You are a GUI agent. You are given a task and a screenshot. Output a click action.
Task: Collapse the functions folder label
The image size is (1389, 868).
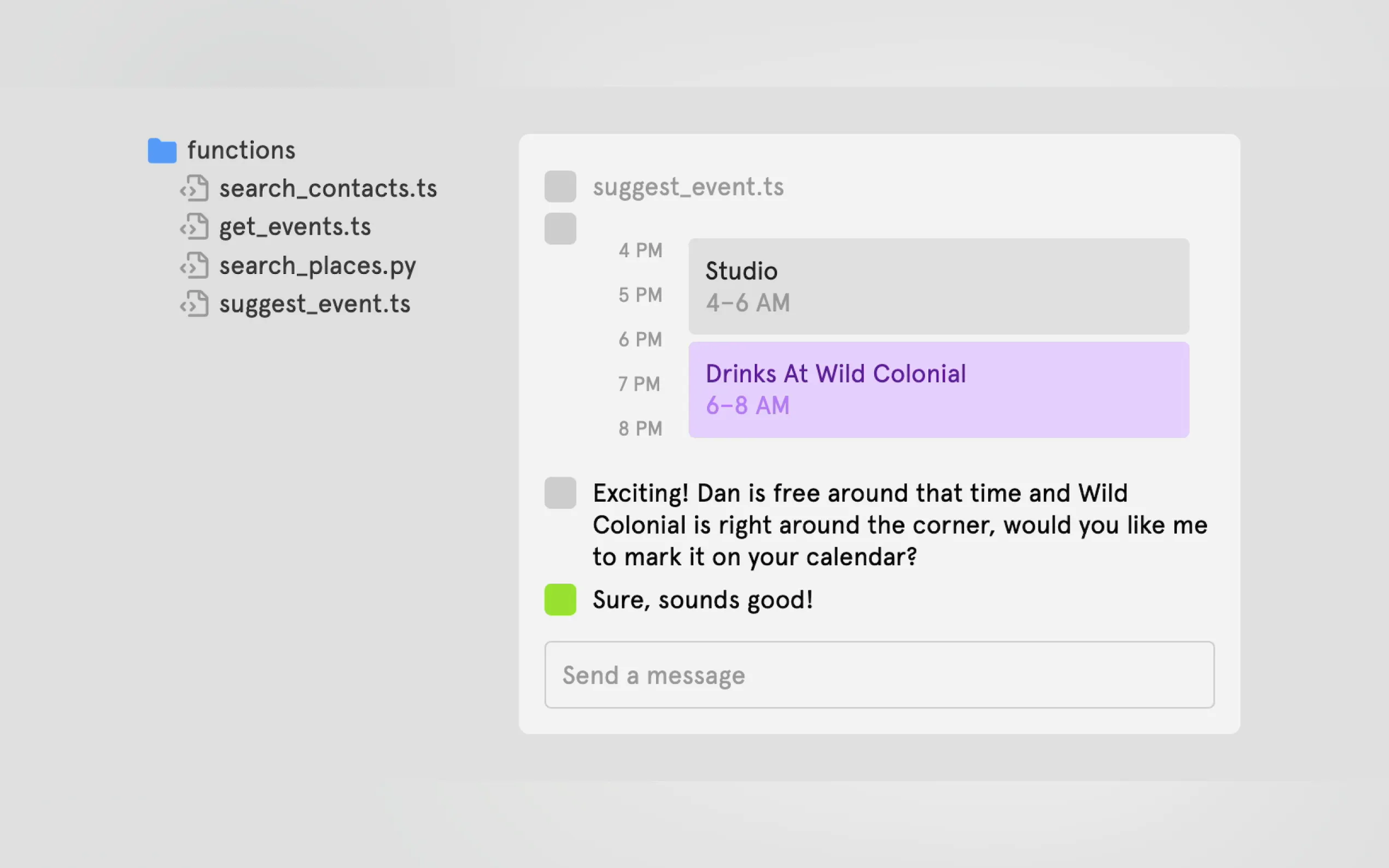(241, 150)
